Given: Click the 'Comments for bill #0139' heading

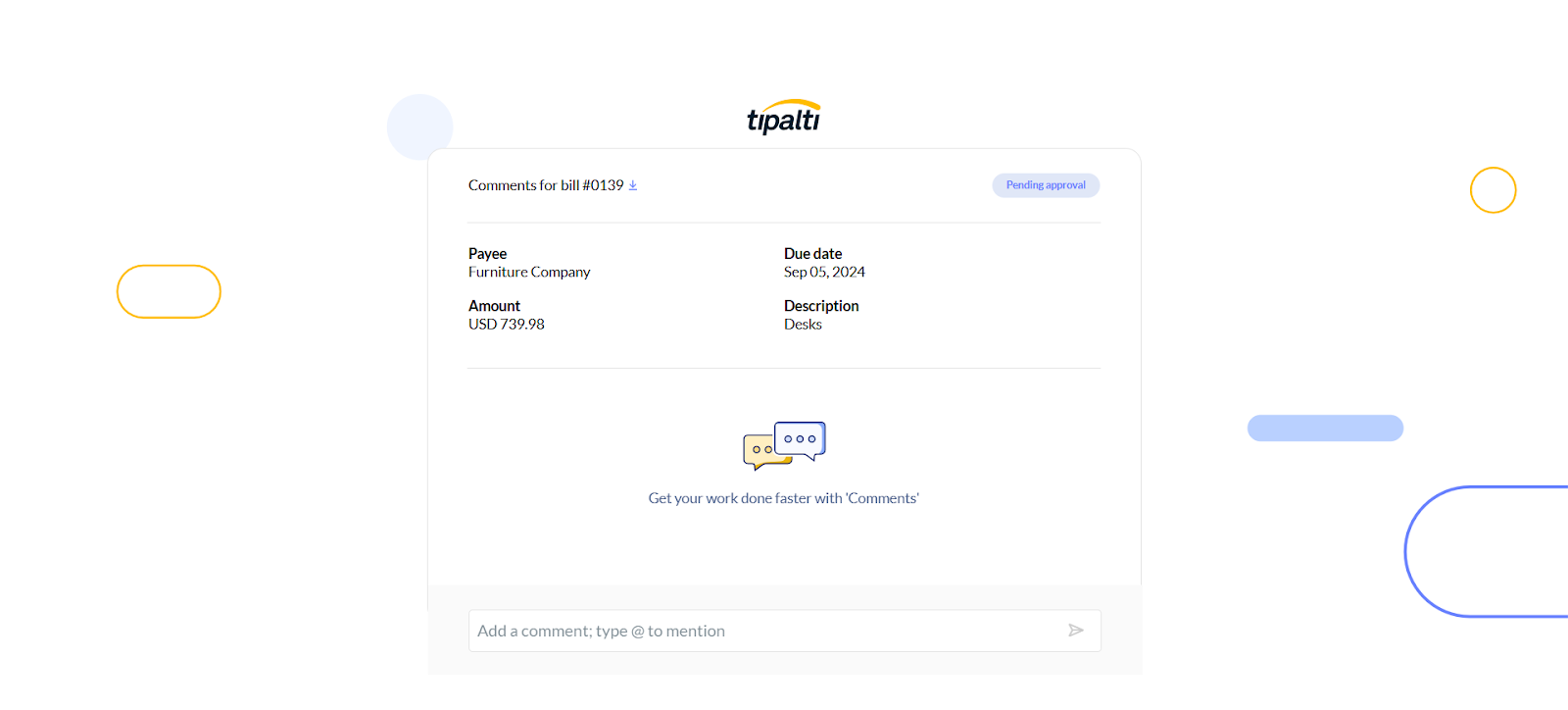Looking at the screenshot, I should tap(546, 185).
